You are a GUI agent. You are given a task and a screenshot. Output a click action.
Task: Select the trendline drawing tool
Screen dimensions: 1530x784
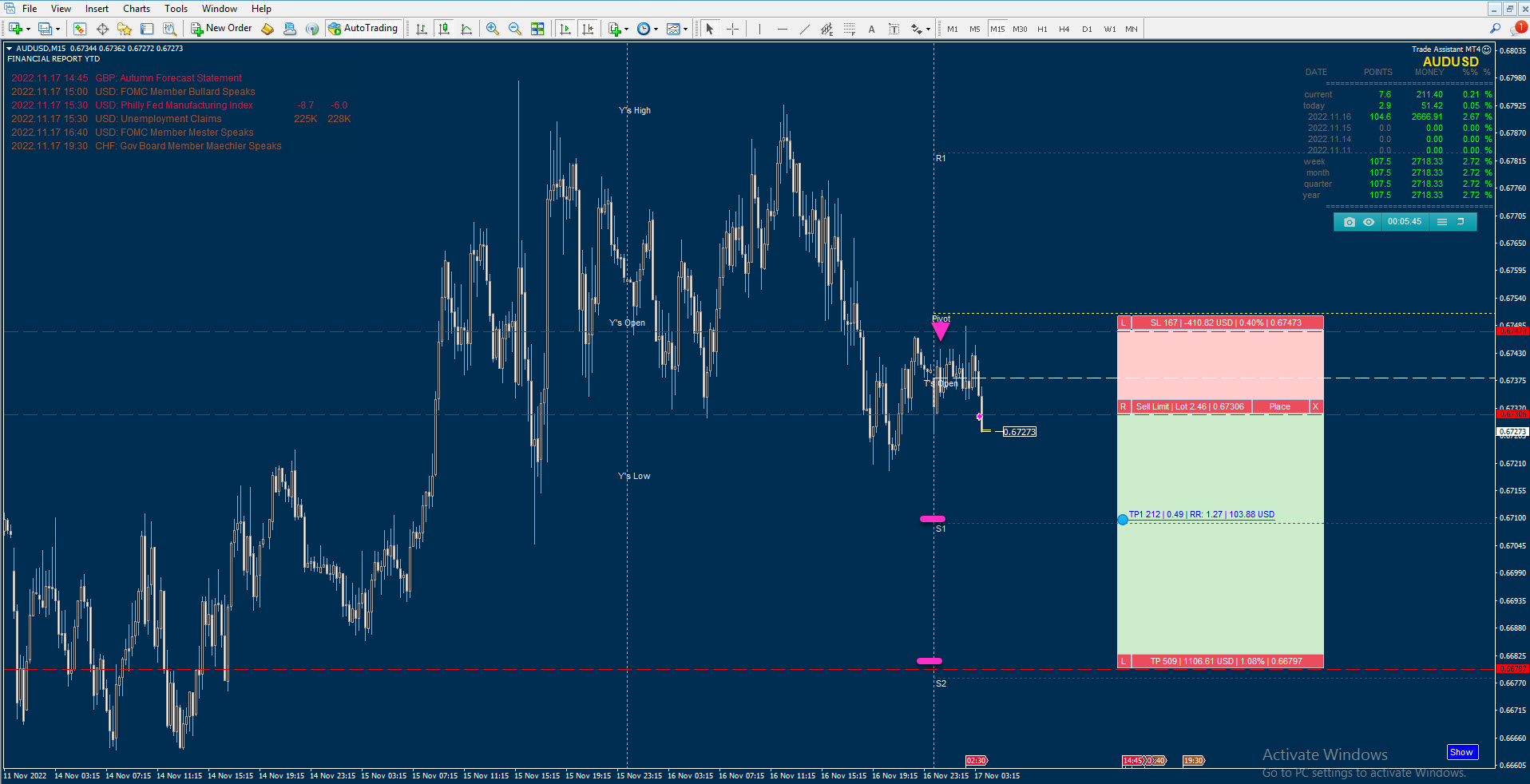[x=804, y=29]
